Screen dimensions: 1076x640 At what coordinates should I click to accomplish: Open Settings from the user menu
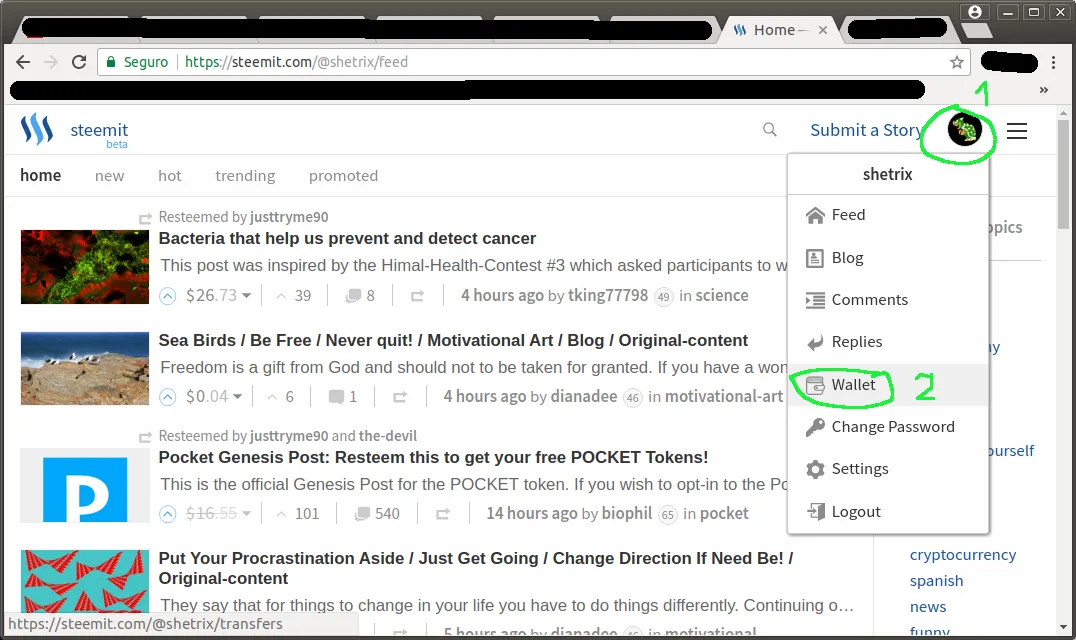point(888,469)
